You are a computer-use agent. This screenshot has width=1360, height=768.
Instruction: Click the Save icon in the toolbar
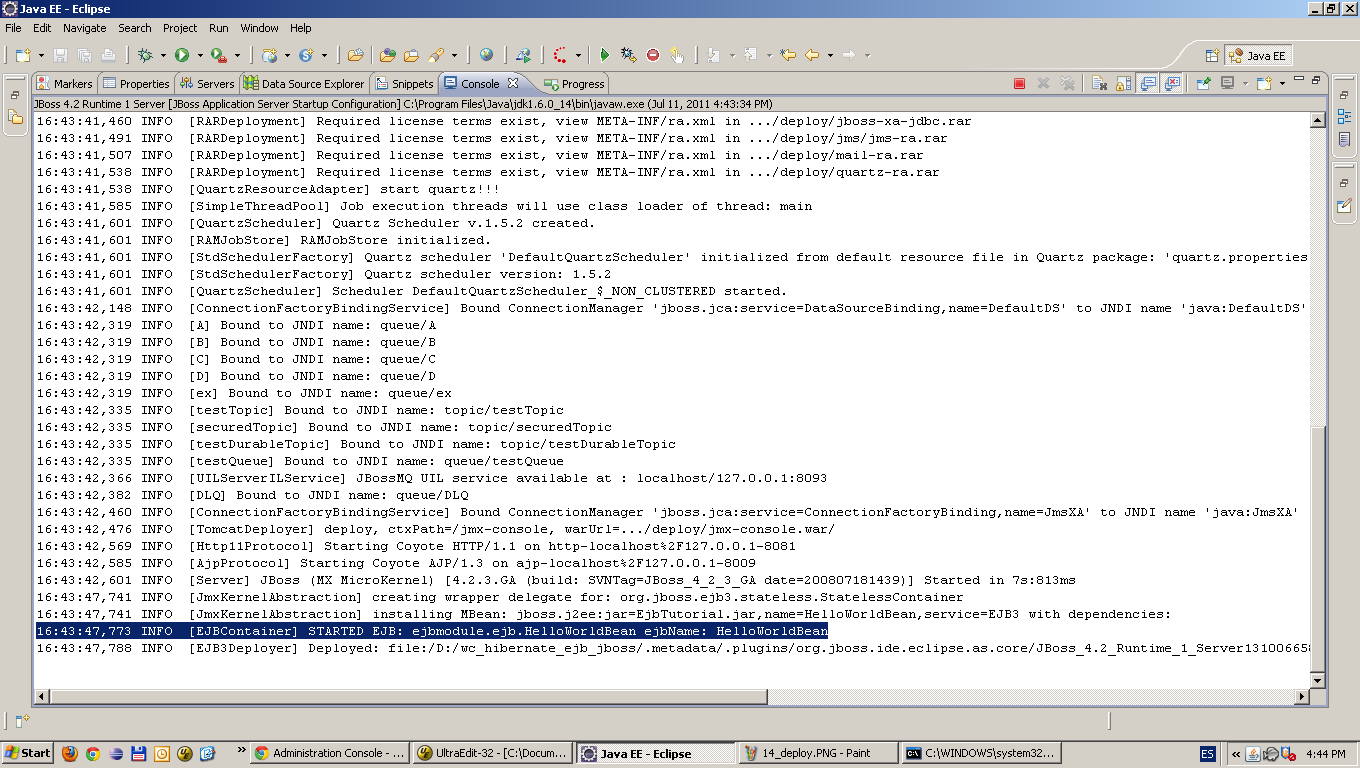pos(61,54)
